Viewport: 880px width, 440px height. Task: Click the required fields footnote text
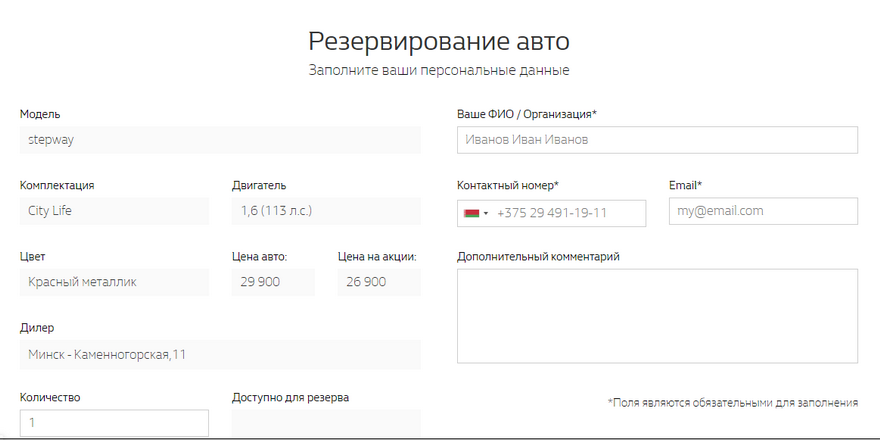click(x=732, y=402)
